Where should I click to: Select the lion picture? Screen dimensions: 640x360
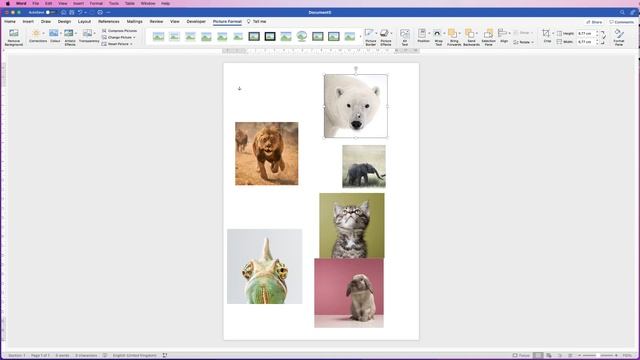pos(267,153)
